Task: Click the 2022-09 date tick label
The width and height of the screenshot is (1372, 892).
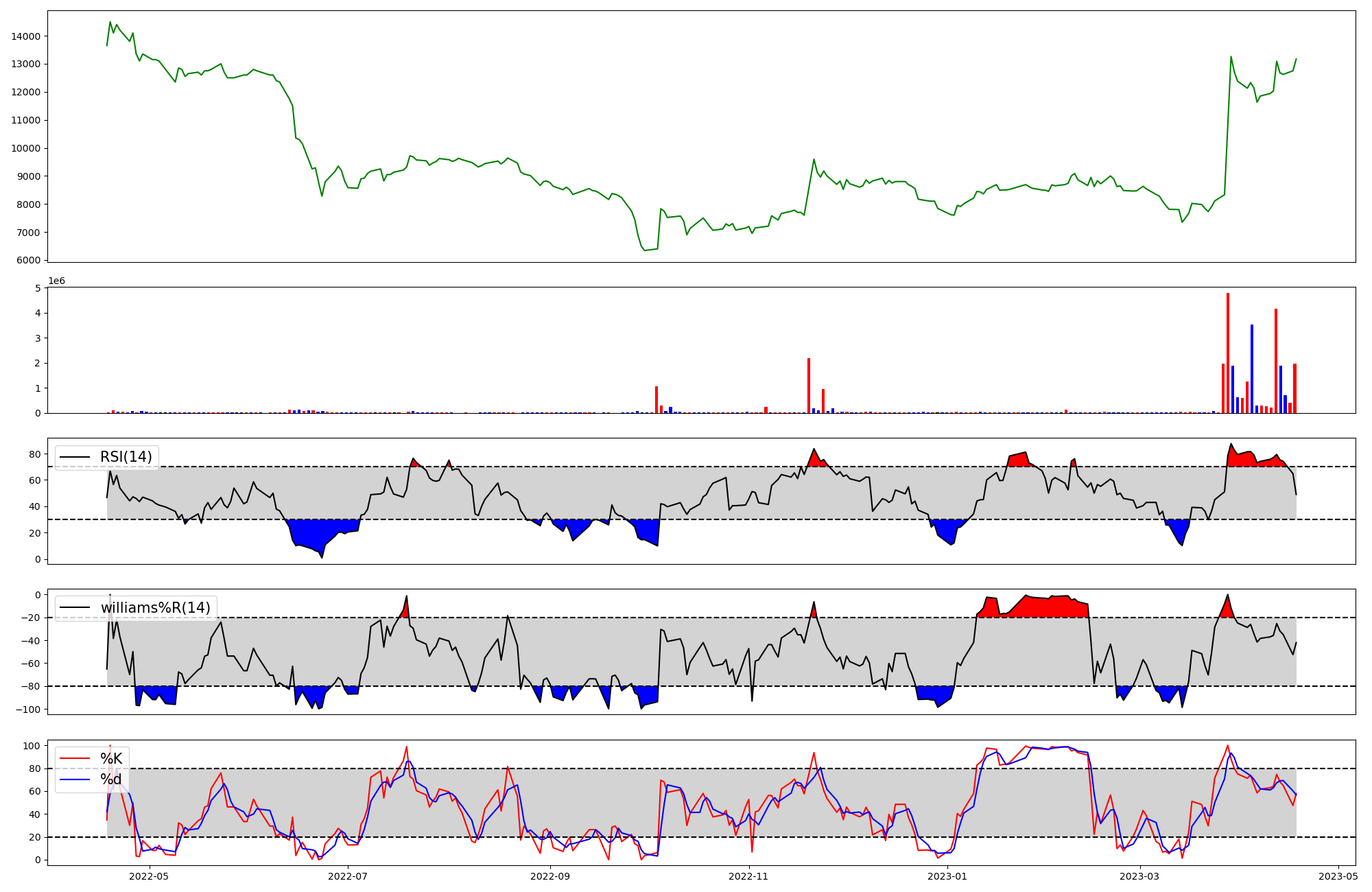Action: click(550, 876)
